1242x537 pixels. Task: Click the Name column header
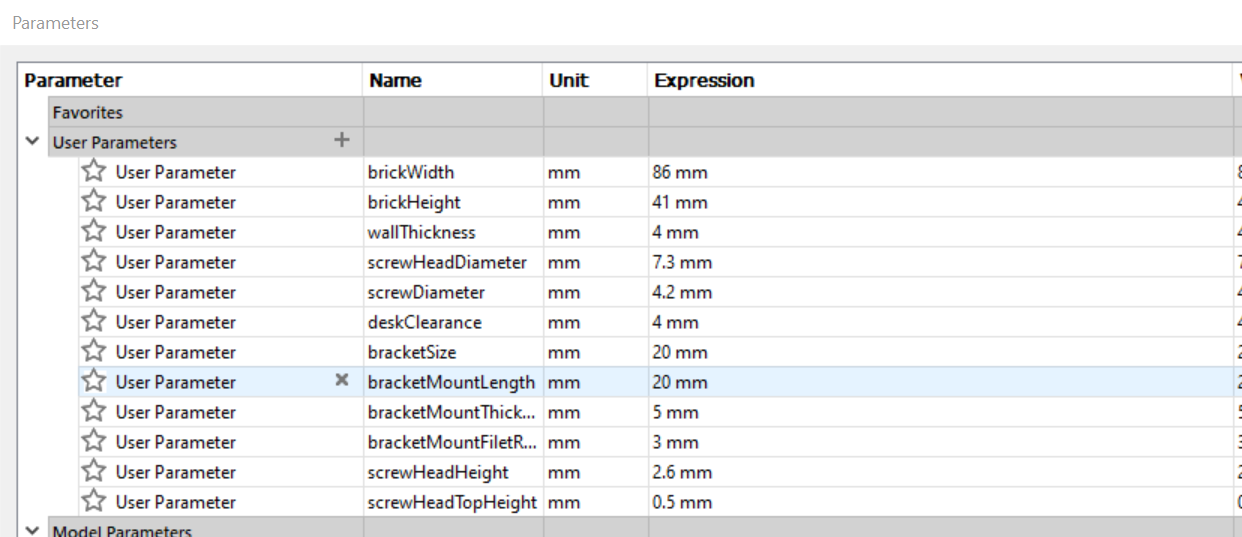pyautogui.click(x=453, y=81)
